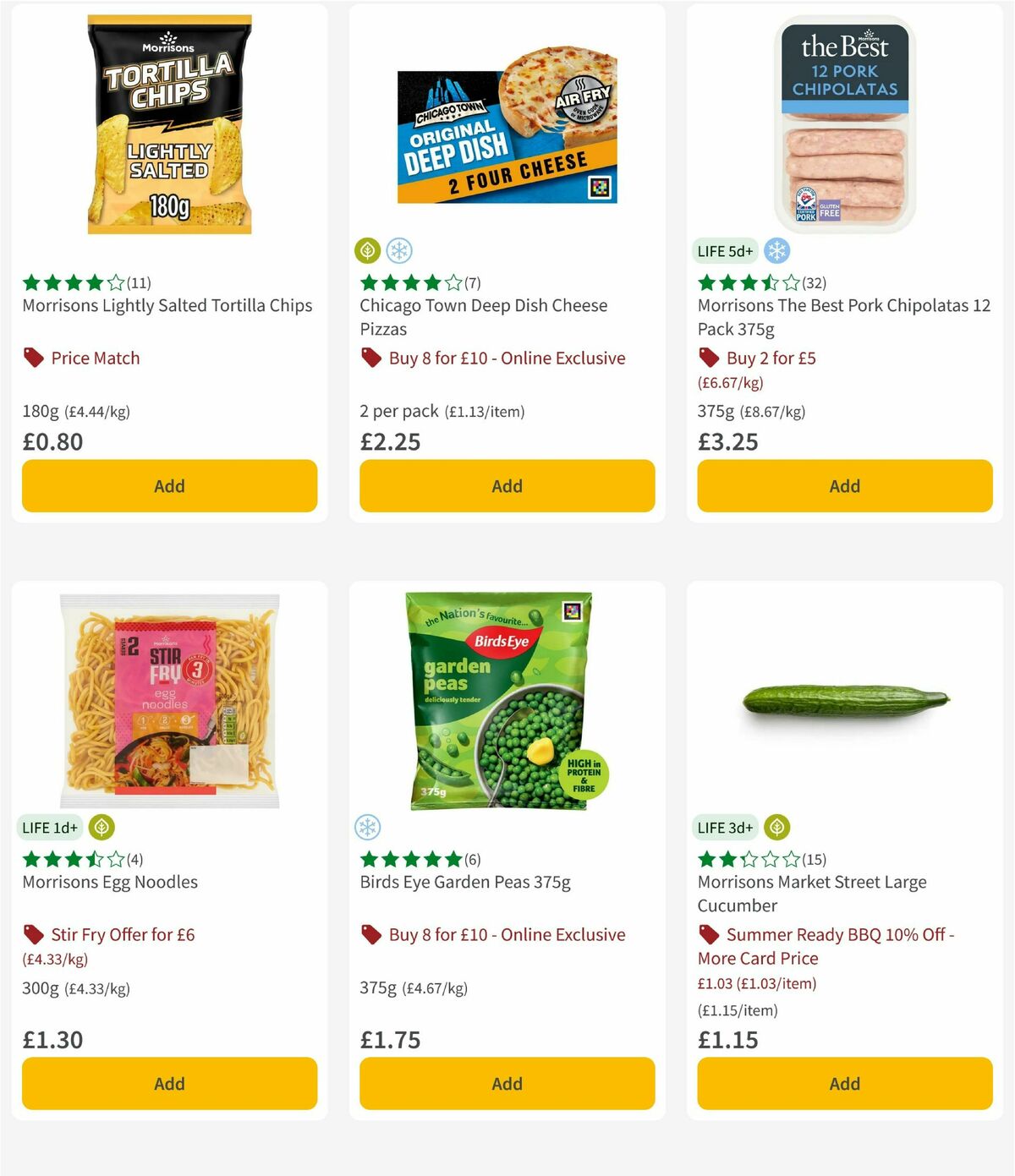1015x1176 pixels.
Task: Click the review count for Morrisons Egg Noodles
Action: [135, 860]
